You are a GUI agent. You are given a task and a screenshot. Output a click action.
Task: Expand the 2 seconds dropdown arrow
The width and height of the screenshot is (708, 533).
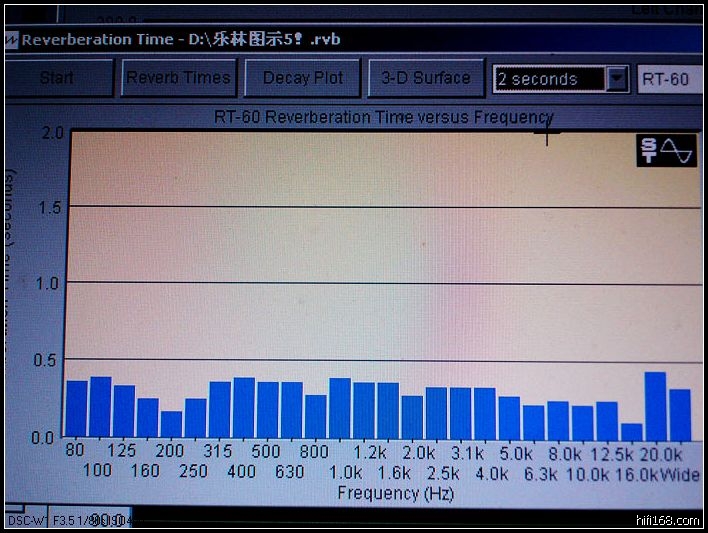point(617,79)
